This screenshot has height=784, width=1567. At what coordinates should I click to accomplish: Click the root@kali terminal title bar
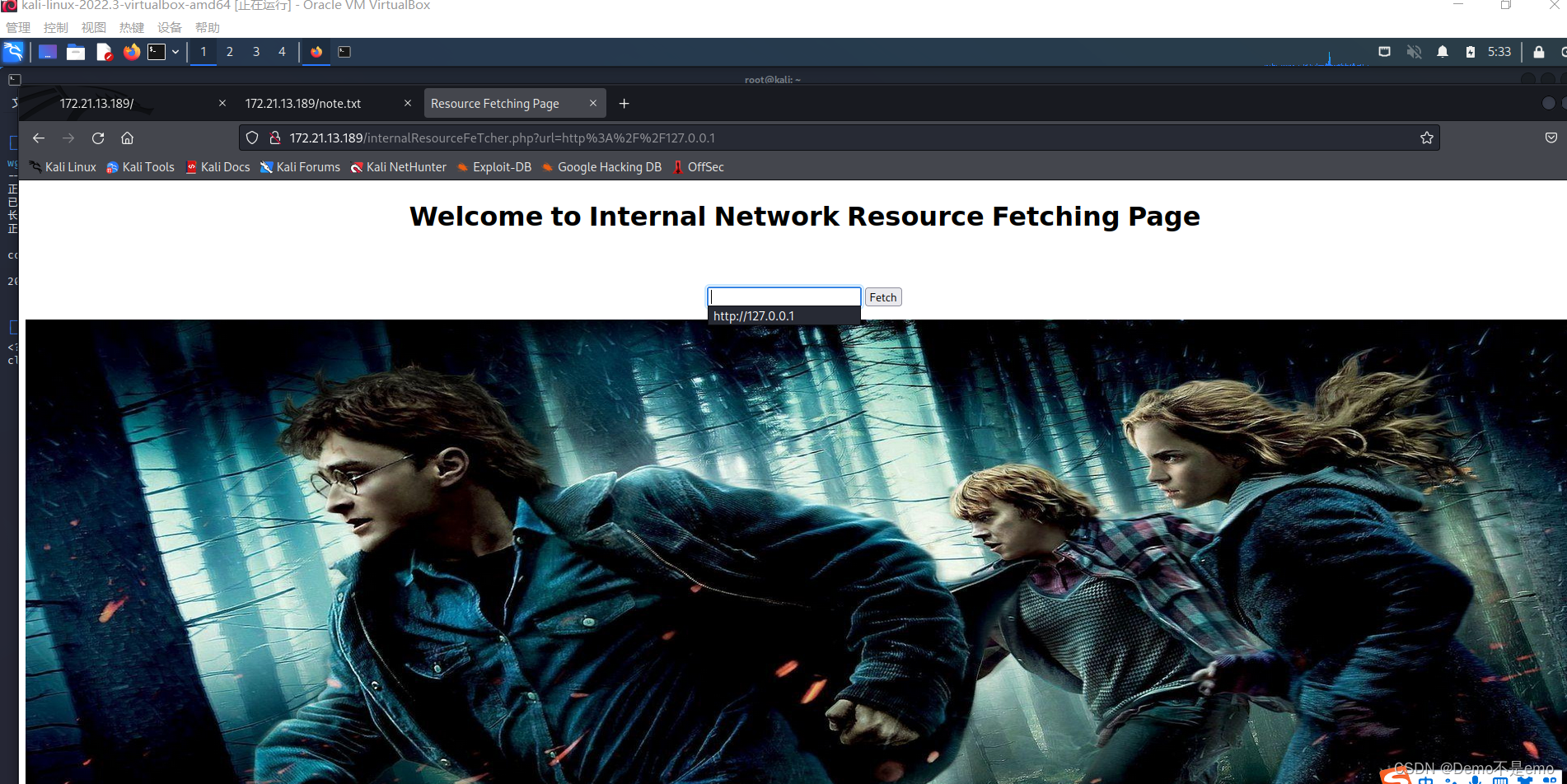click(773, 80)
